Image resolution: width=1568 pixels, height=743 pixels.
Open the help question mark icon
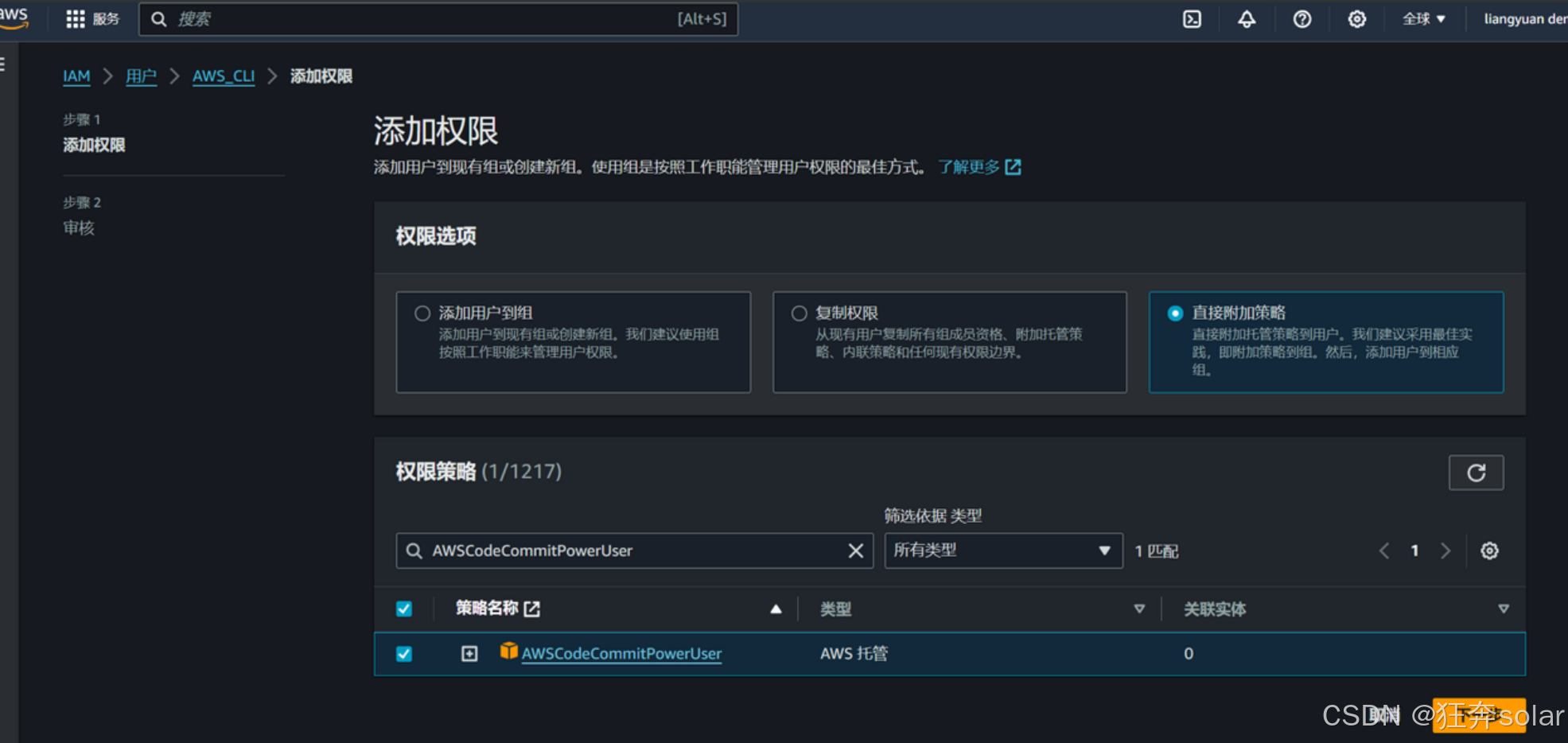coord(1302,19)
